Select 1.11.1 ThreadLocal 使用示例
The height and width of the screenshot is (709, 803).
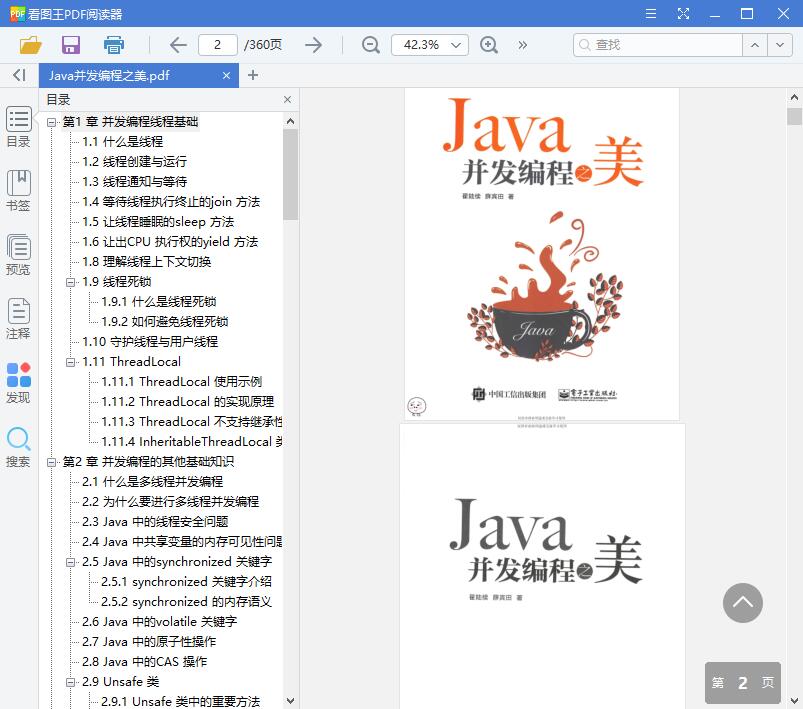click(182, 381)
